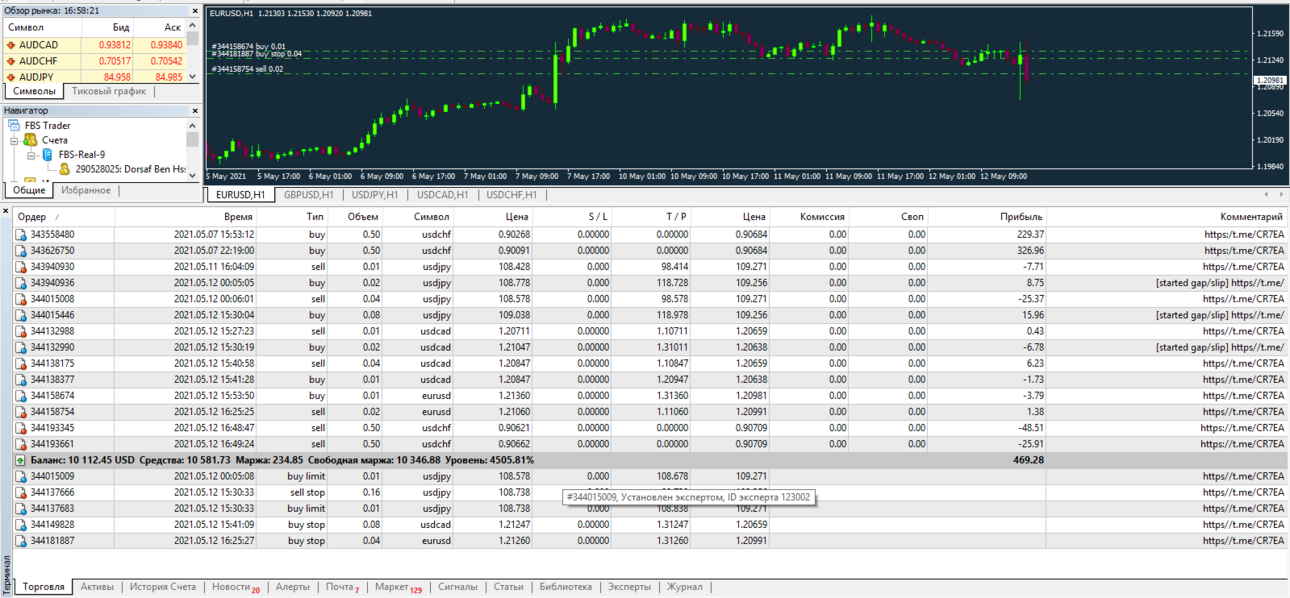1290x598 pixels.
Task: Open the Журнал terminal tab
Action: tap(685, 587)
